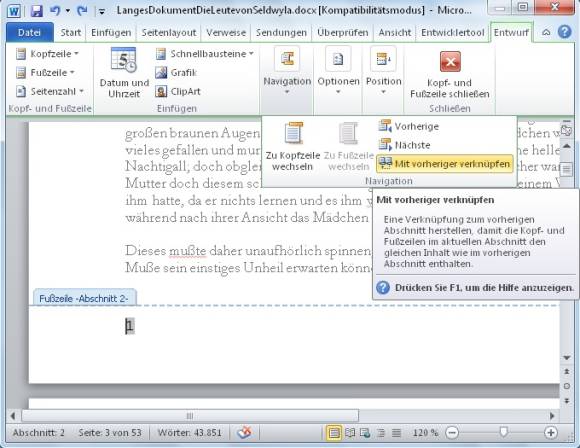Toggle Mit vorheriger verknüpfen

tap(445, 164)
